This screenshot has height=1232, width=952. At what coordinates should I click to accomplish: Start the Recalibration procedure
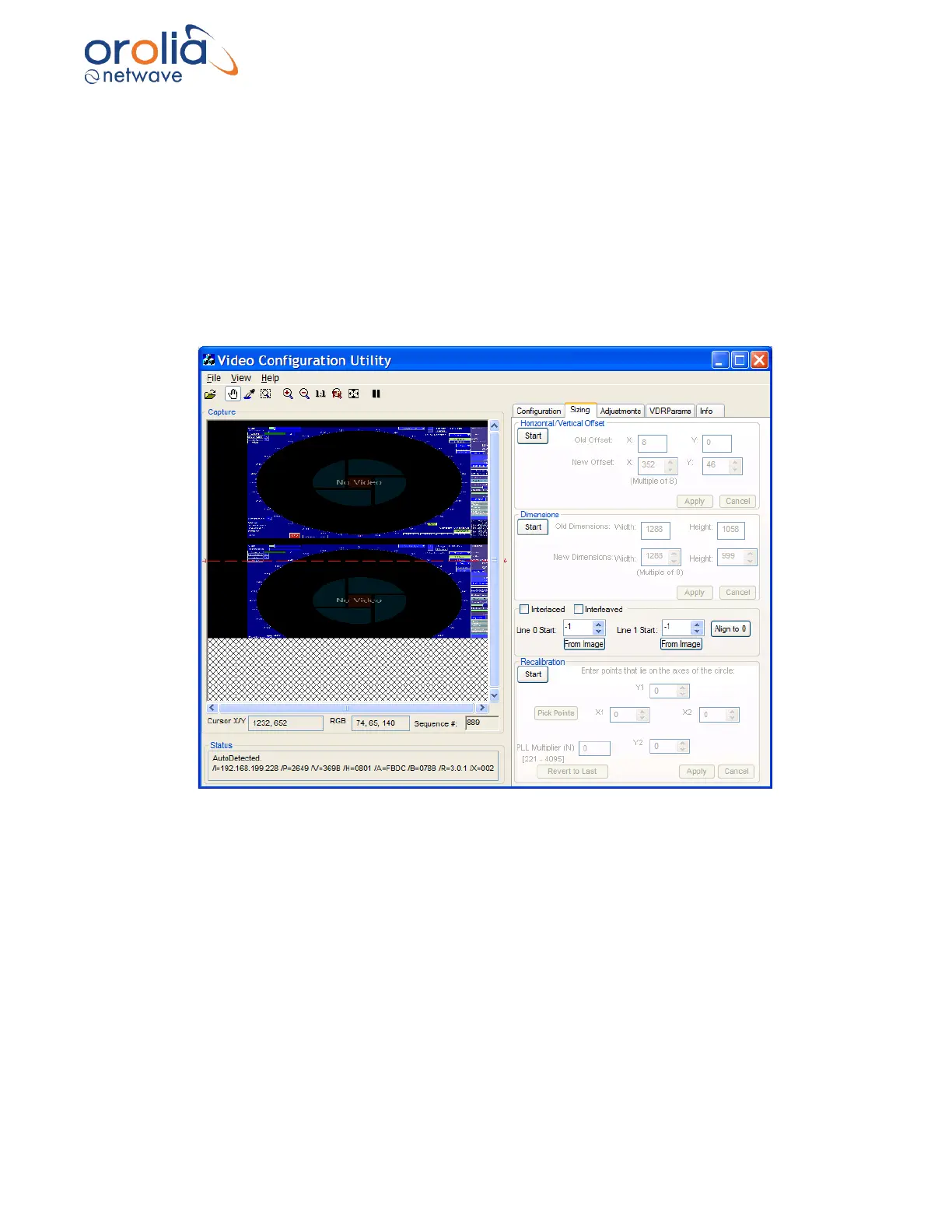point(533,674)
